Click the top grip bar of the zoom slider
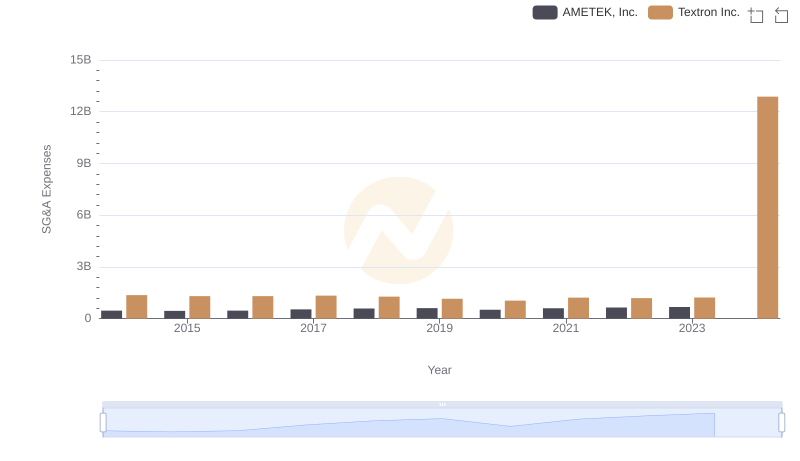Viewport: 800px width, 461px height. (442, 404)
